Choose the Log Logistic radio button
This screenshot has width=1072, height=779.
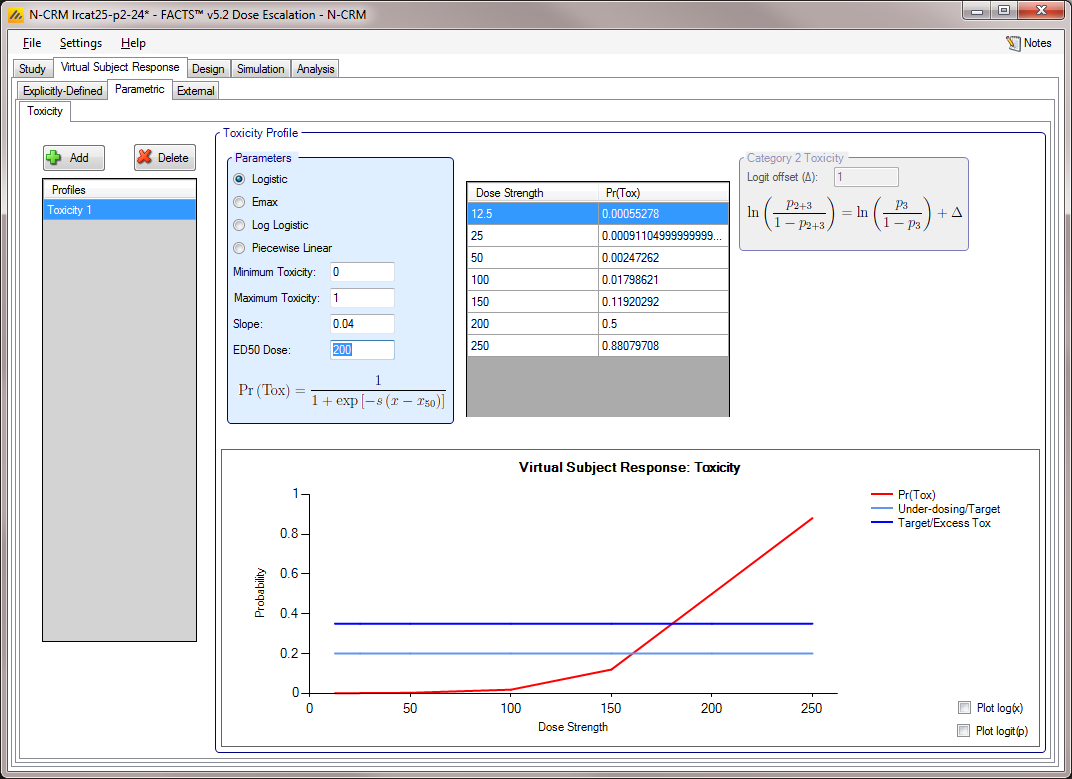239,225
